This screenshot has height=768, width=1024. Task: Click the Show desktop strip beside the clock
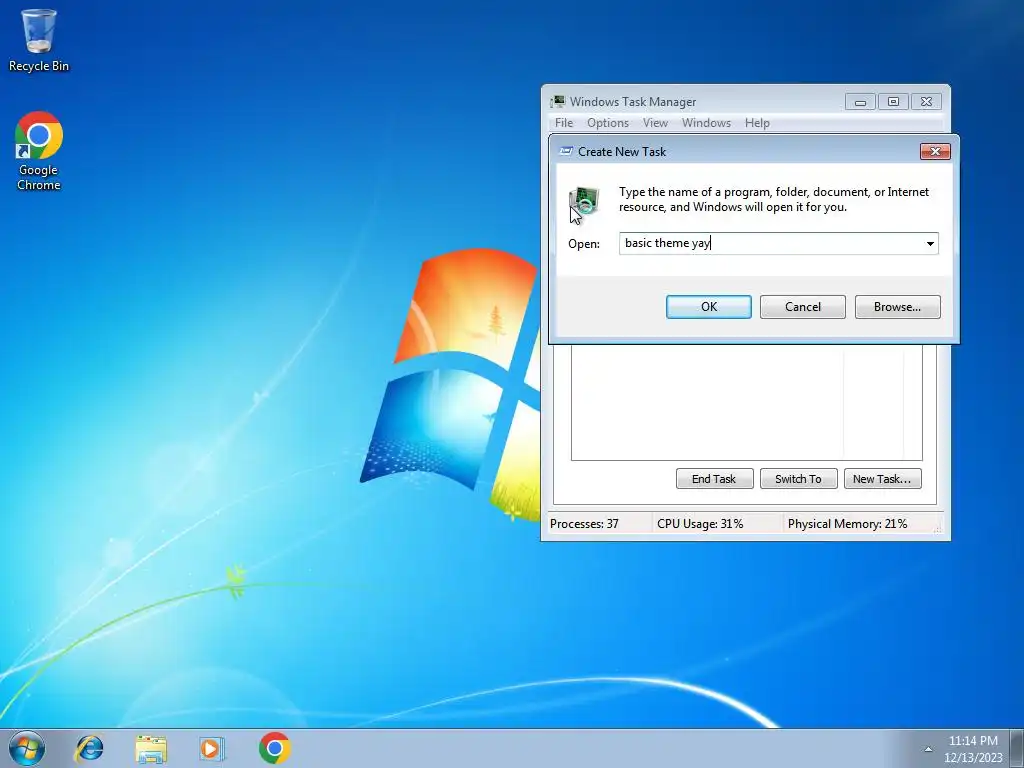pyautogui.click(x=1016, y=748)
